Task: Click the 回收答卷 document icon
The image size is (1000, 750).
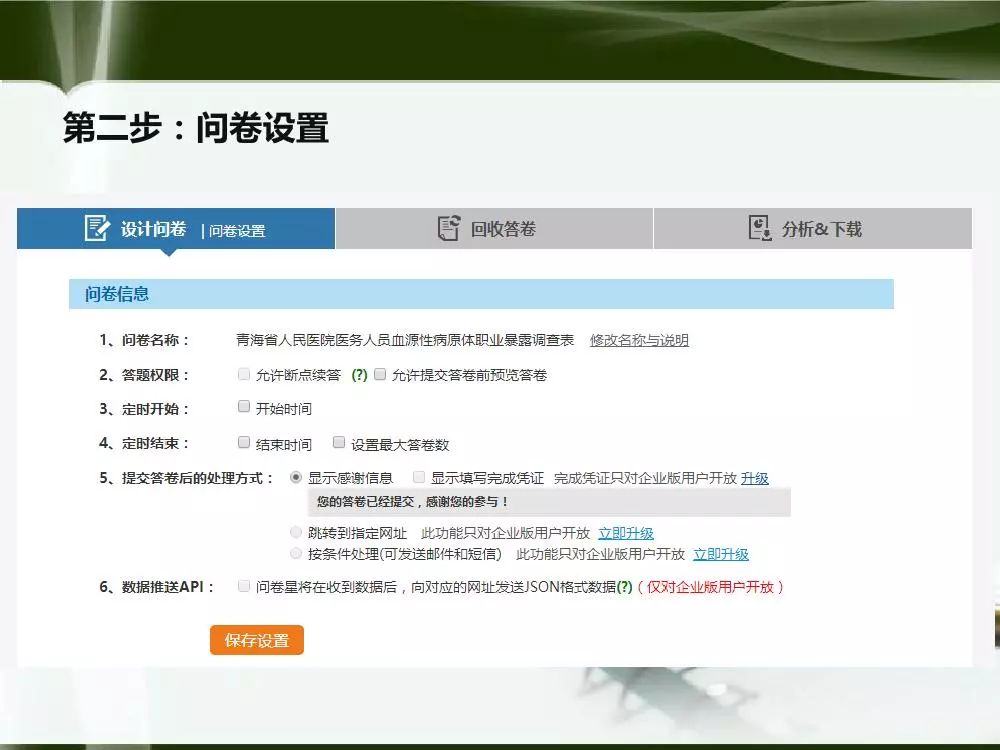Action: pyautogui.click(x=449, y=229)
